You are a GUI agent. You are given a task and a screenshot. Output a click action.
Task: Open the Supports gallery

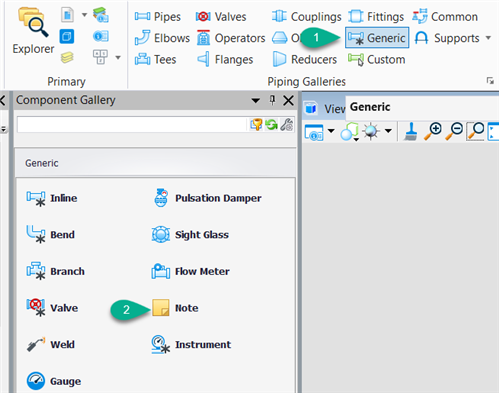point(447,38)
